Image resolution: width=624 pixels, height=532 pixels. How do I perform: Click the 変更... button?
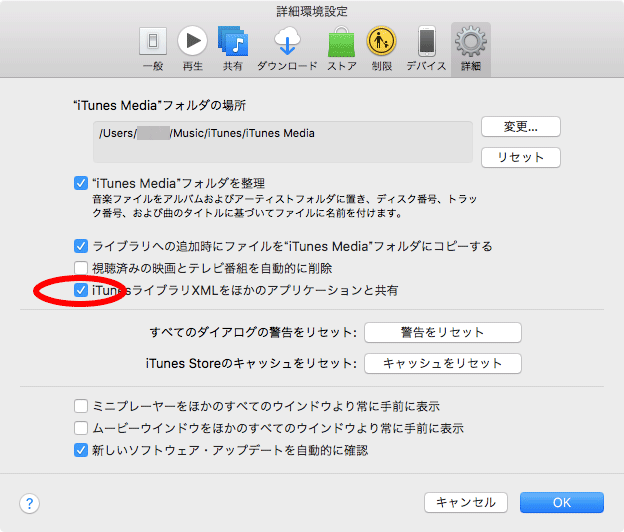(521, 127)
